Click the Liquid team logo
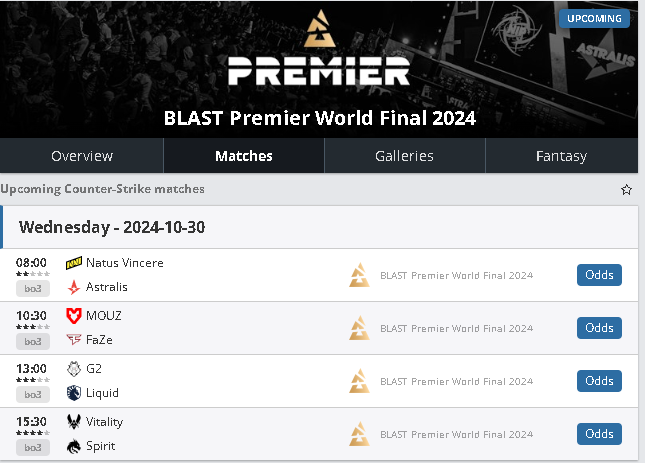This screenshot has width=645, height=463. tap(73, 393)
